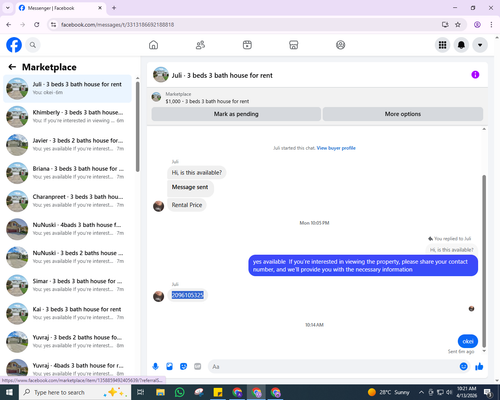Click the conversation list scrollbar

pyautogui.click(x=137, y=127)
